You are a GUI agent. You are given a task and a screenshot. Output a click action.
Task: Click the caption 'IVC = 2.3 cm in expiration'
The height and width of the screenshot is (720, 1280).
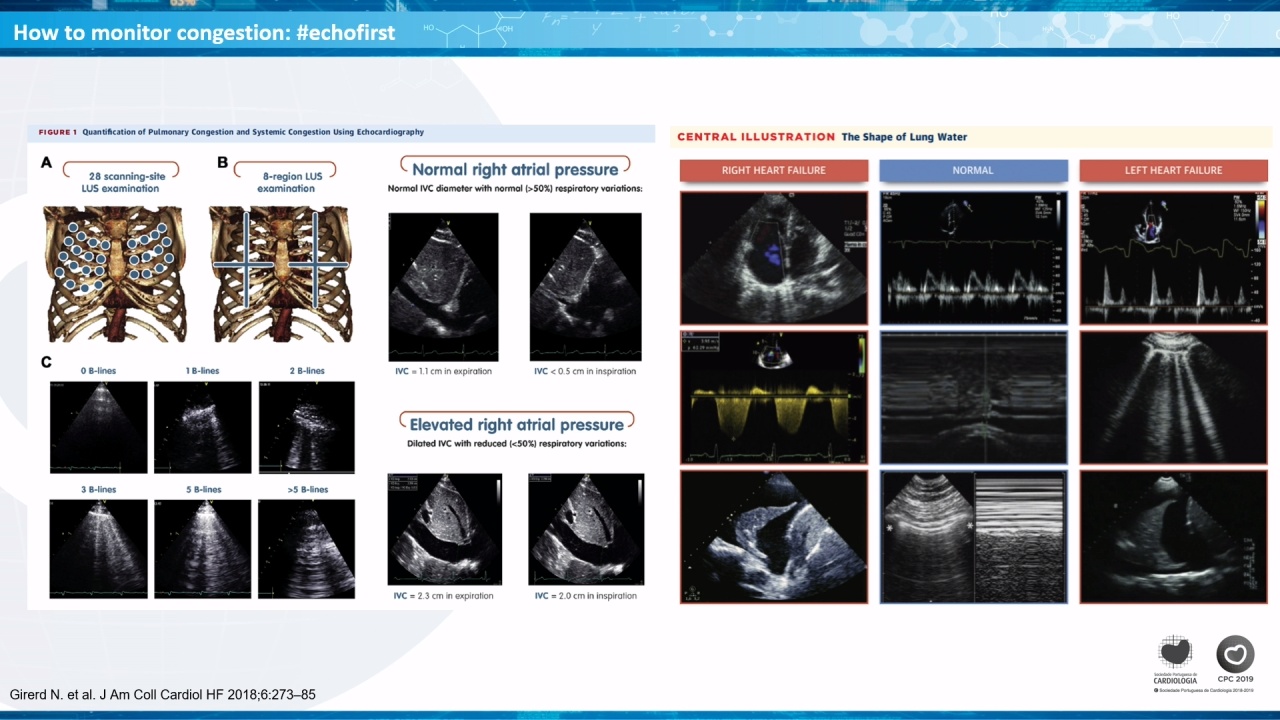[x=443, y=596]
